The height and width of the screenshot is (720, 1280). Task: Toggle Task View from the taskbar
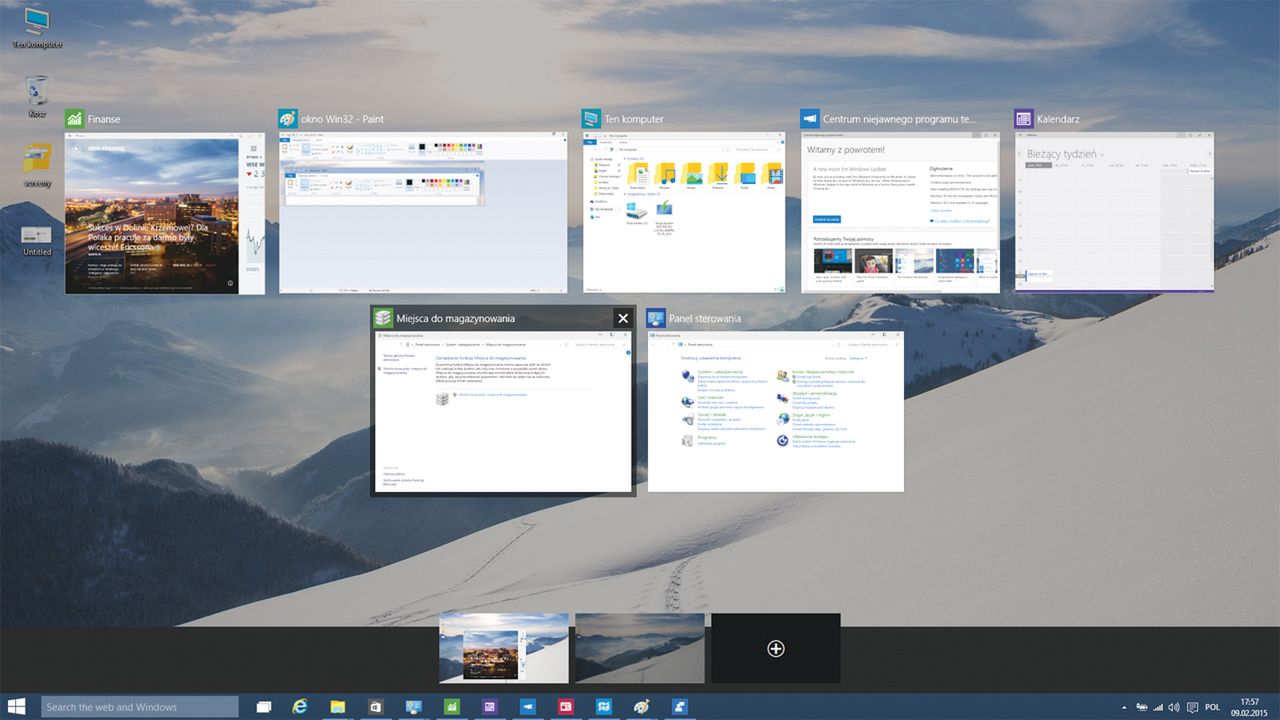(264, 707)
